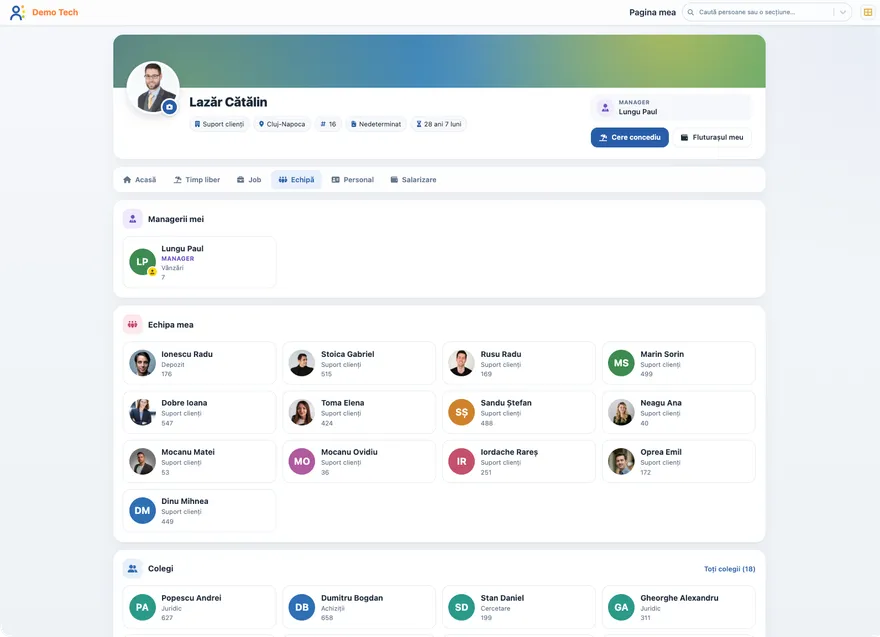Click the MO avatar of Mocanu Ovidiu

(x=302, y=461)
